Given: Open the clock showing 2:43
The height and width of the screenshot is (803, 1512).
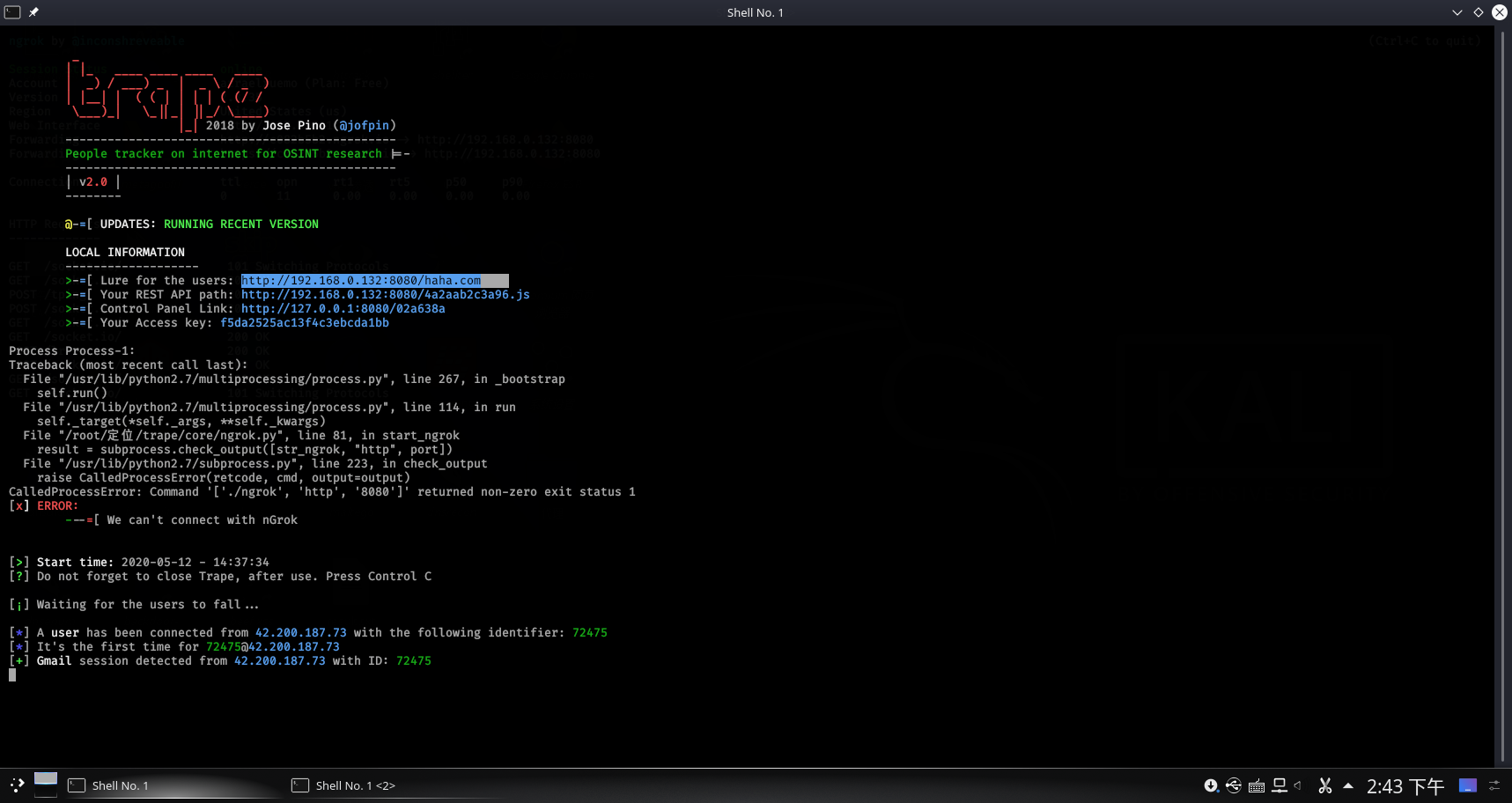Looking at the screenshot, I should pos(1405,786).
